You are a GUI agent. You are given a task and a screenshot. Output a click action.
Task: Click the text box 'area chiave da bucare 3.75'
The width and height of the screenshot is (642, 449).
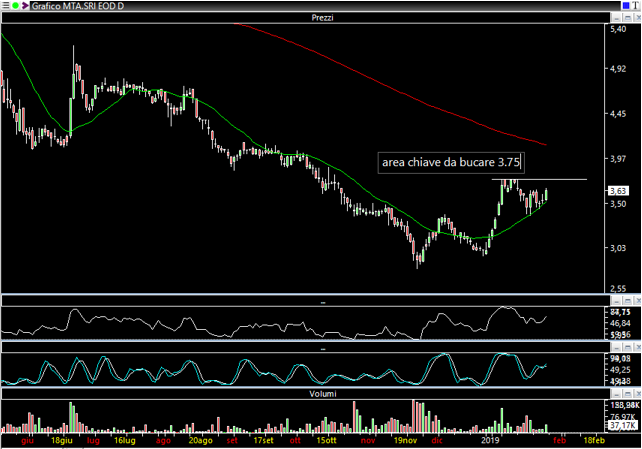click(451, 162)
